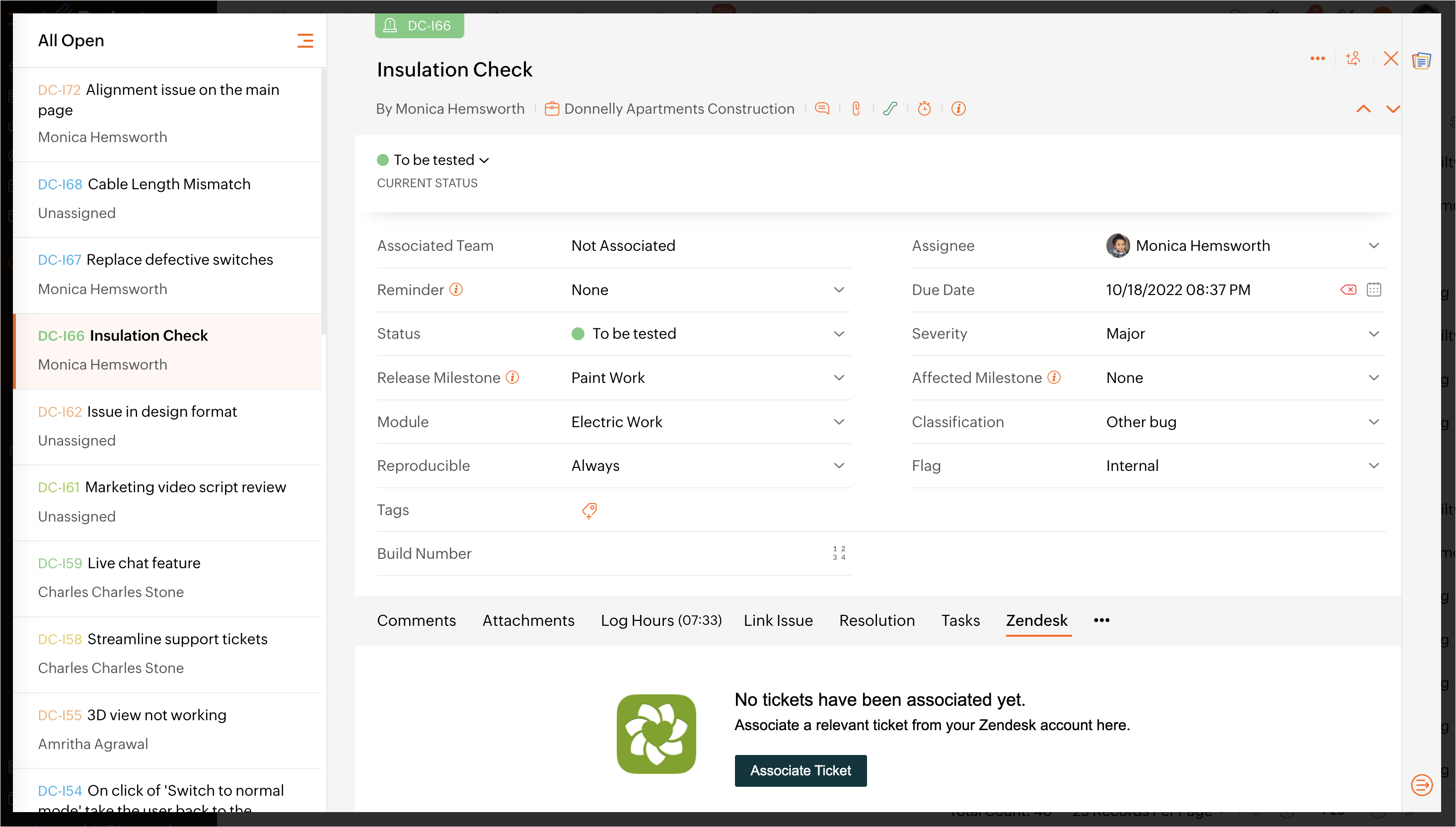Click the attachment paperclip icon

856,108
